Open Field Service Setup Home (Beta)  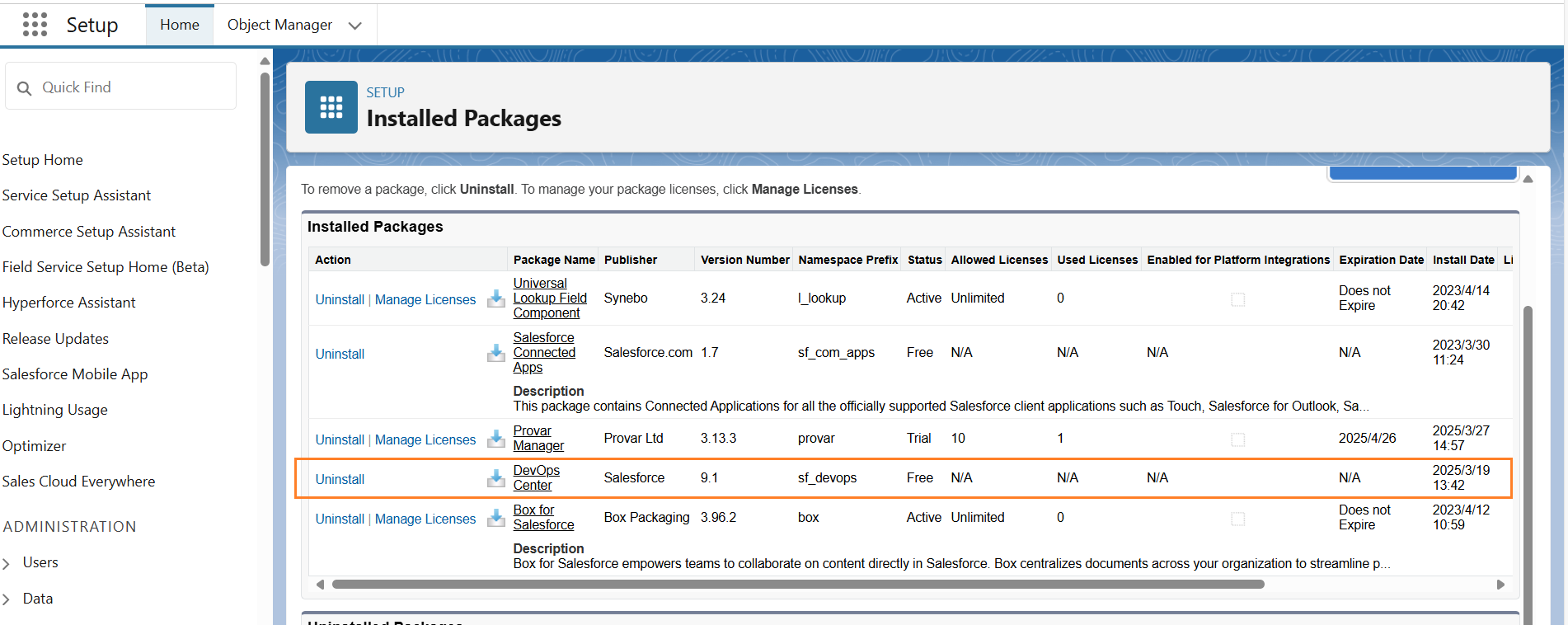tap(106, 267)
